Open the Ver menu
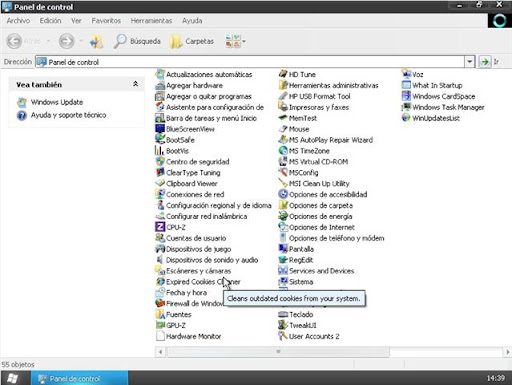The image size is (512, 385). [76, 21]
